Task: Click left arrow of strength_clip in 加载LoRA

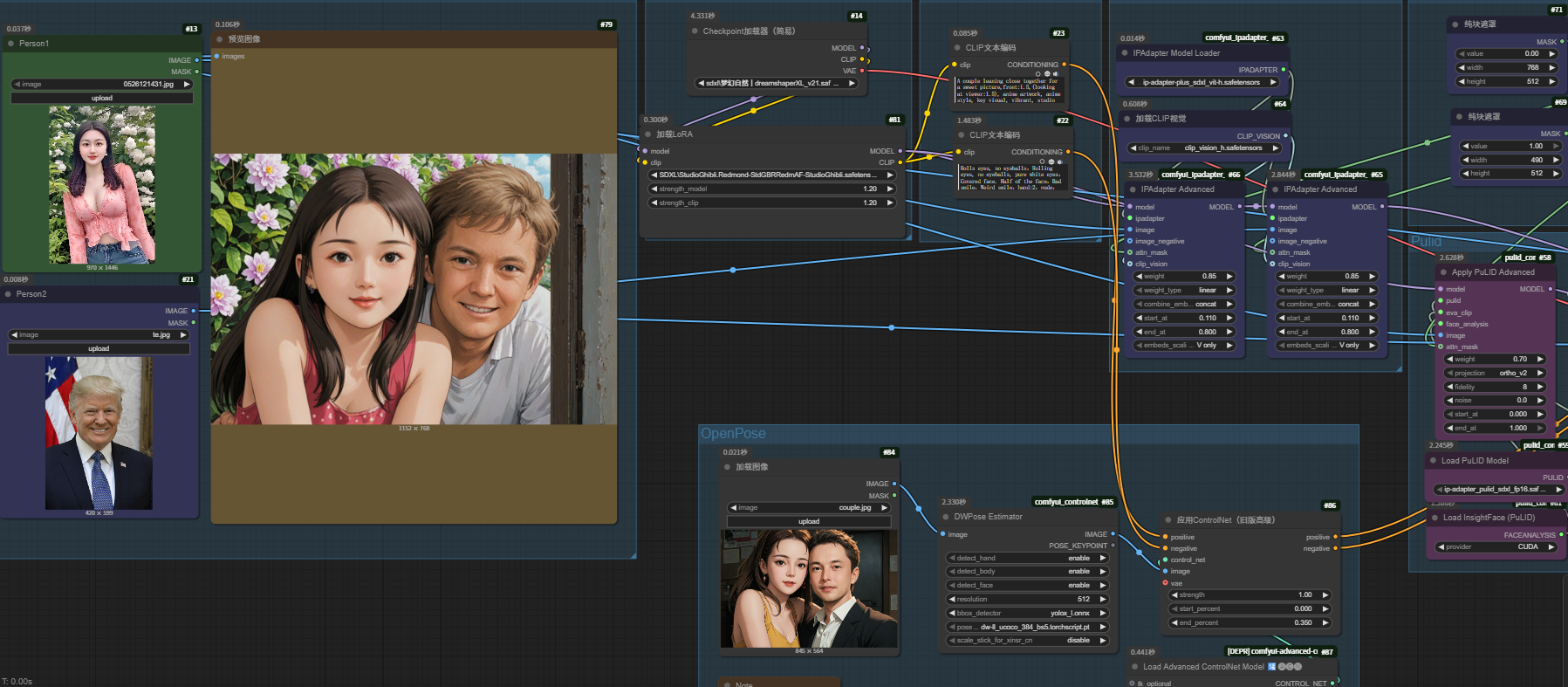Action: click(654, 203)
